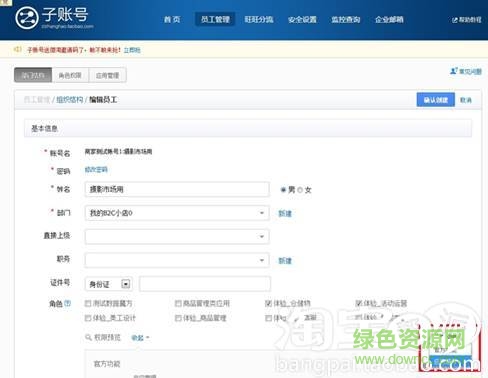Toggle the 体验_仓储物 checkbox
Viewport: 488px width, 378px height.
coord(268,303)
